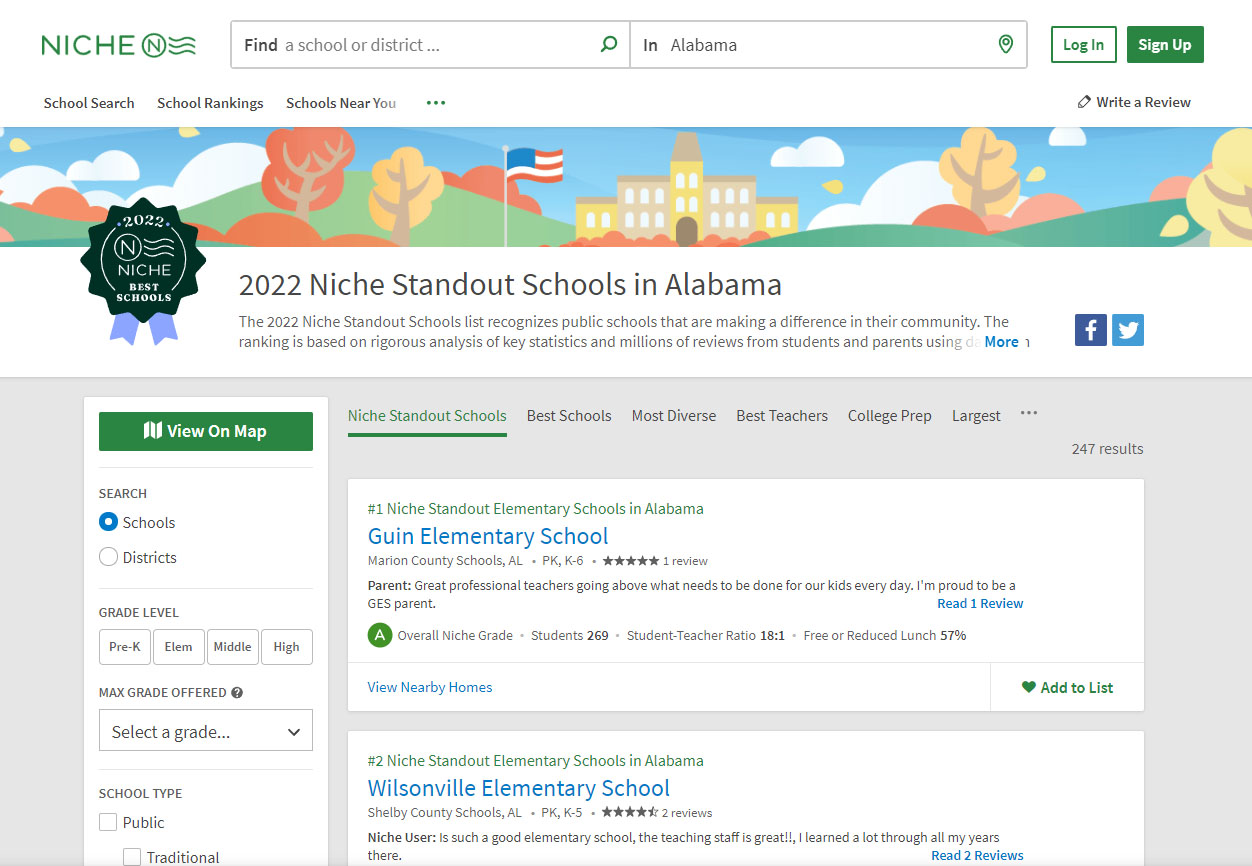Select the Districts radio button
This screenshot has width=1252, height=866.
click(x=109, y=557)
